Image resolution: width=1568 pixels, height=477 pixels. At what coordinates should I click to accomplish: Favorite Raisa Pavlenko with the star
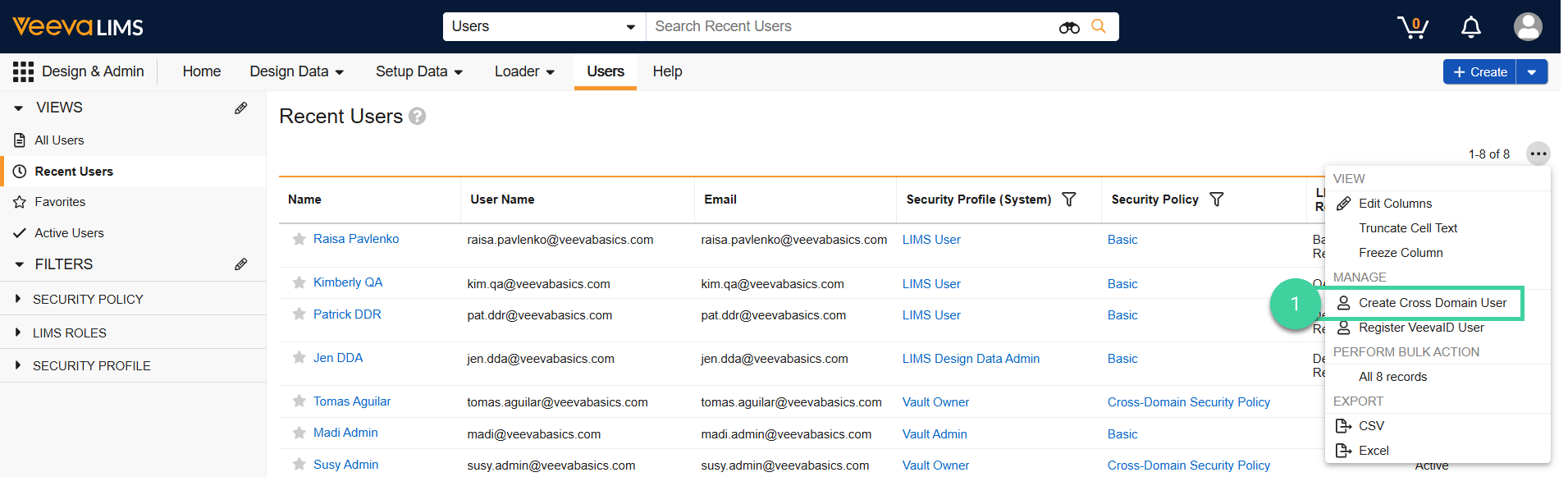click(299, 239)
